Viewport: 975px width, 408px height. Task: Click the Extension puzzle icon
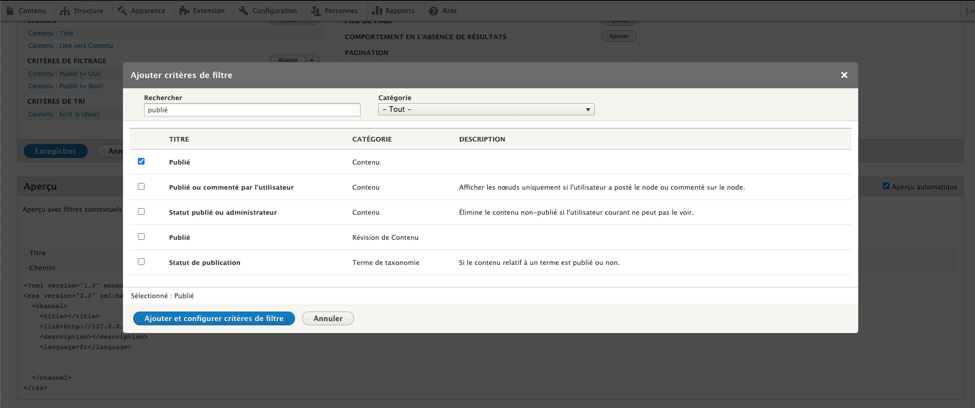(x=184, y=11)
